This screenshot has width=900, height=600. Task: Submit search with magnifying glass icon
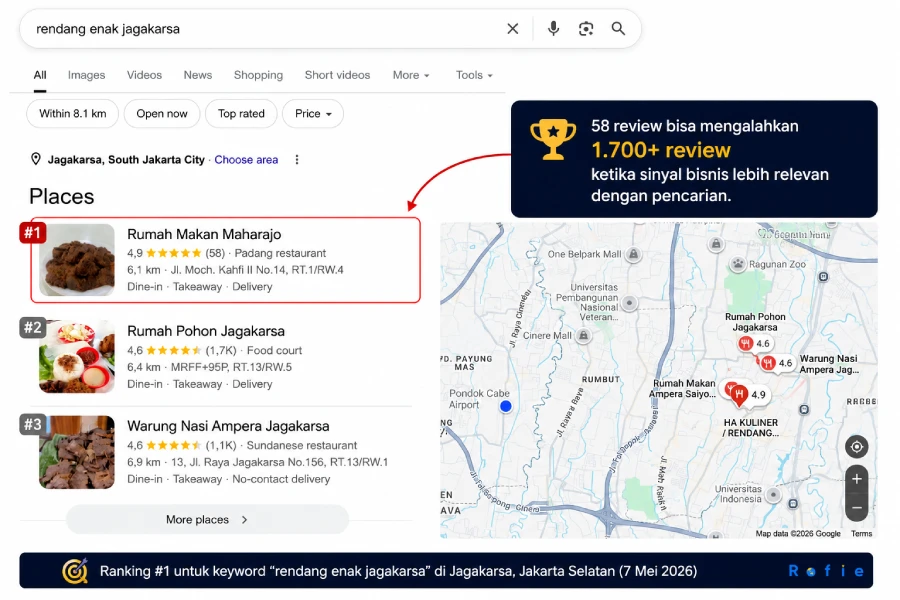(x=618, y=29)
